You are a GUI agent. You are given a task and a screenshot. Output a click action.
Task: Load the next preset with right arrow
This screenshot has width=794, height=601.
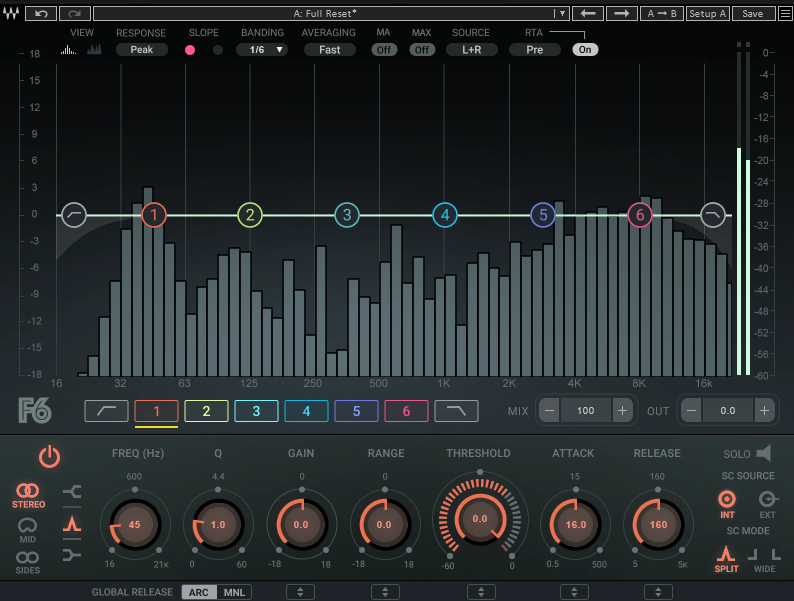(621, 14)
